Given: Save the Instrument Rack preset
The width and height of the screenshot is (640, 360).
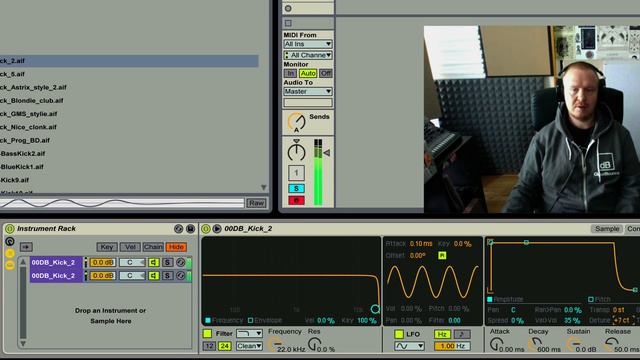Looking at the screenshot, I should tap(190, 229).
